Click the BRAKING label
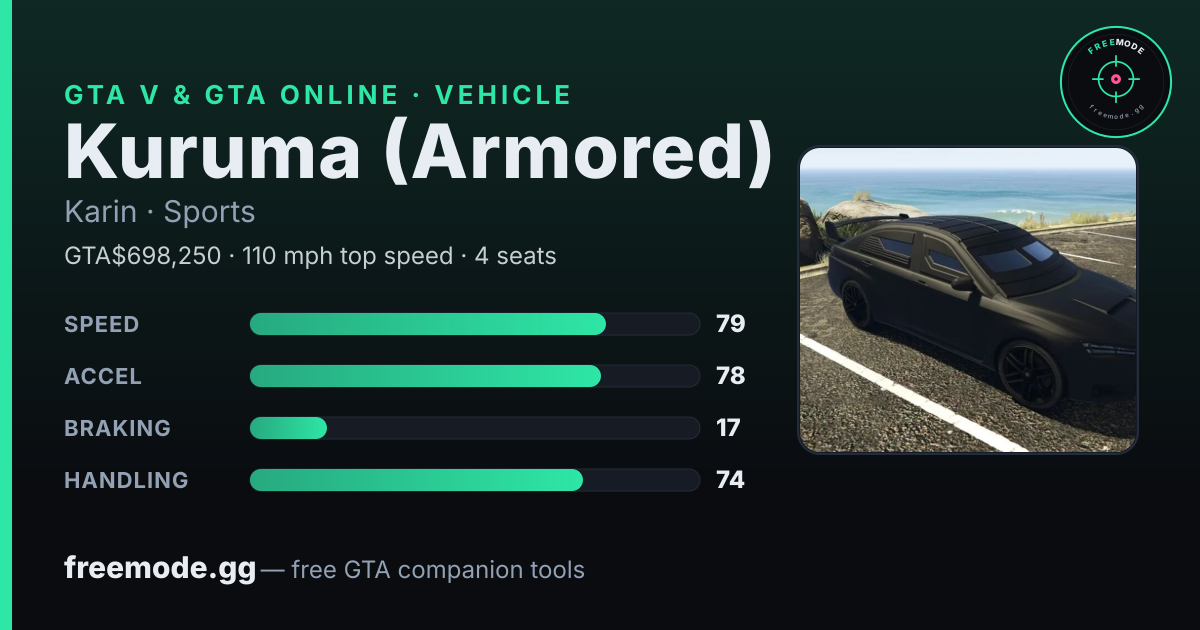The width and height of the screenshot is (1200, 630). (117, 428)
